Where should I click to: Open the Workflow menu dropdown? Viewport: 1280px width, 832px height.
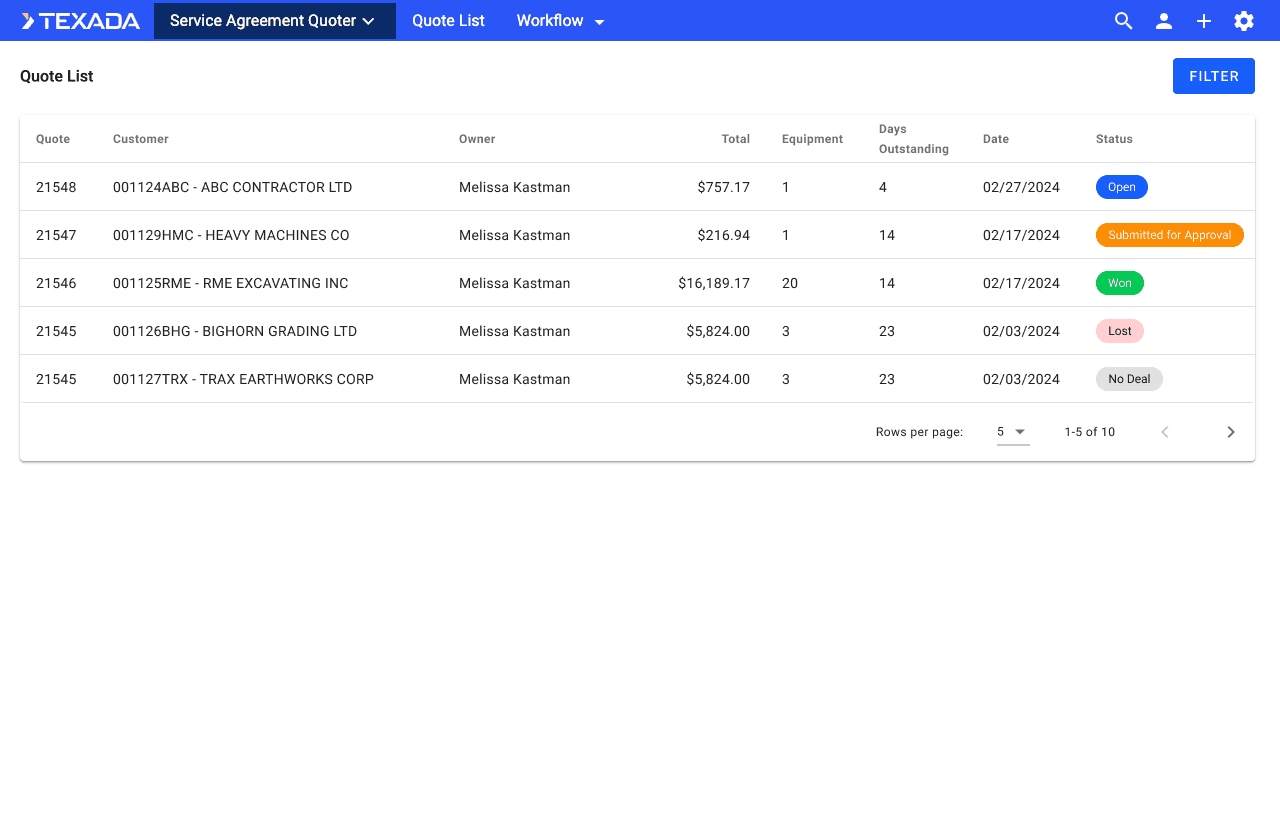click(561, 21)
